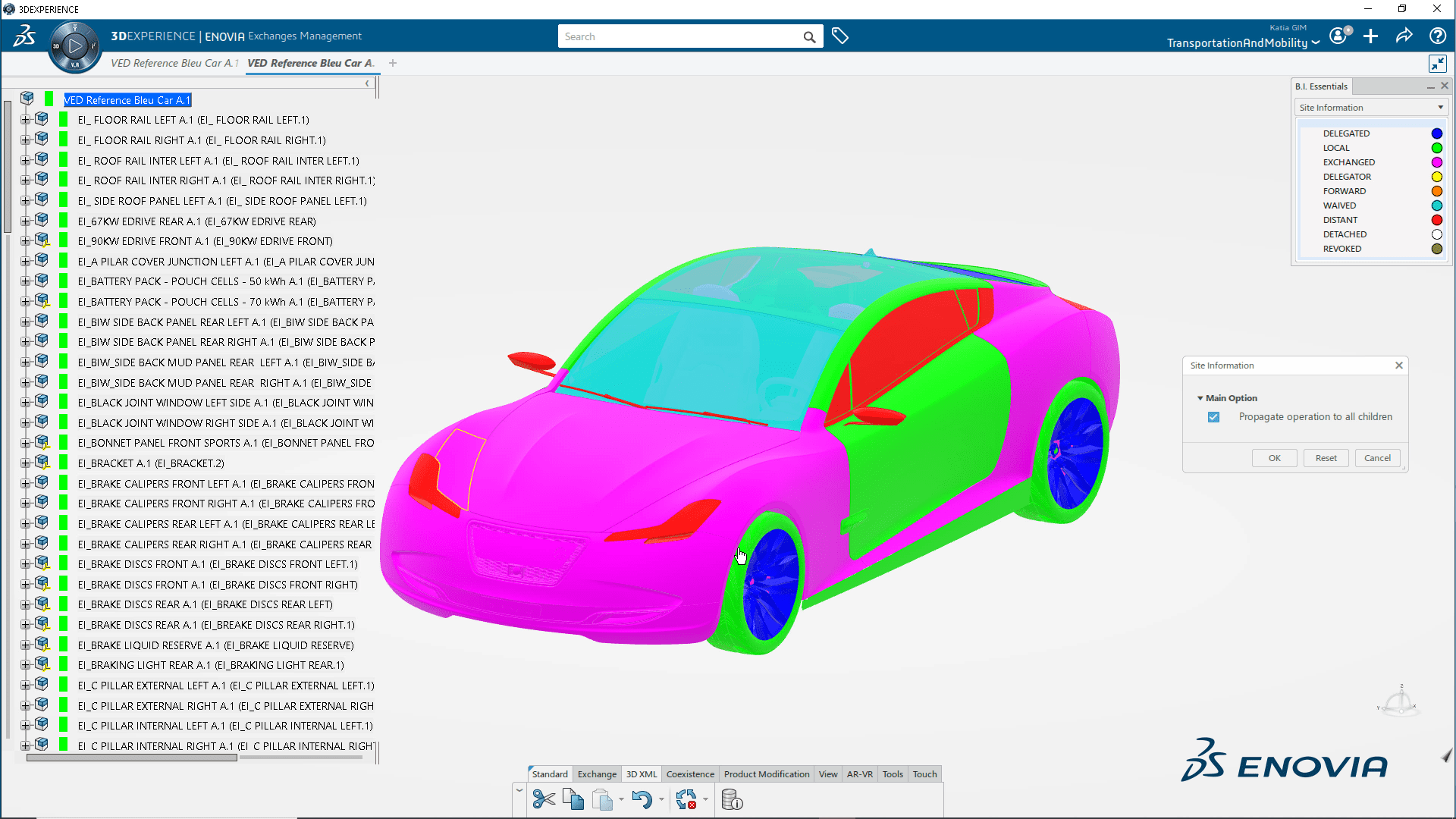Click the Copy icon in bottom toolbar
Viewport: 1456px width, 819px height.
click(573, 799)
